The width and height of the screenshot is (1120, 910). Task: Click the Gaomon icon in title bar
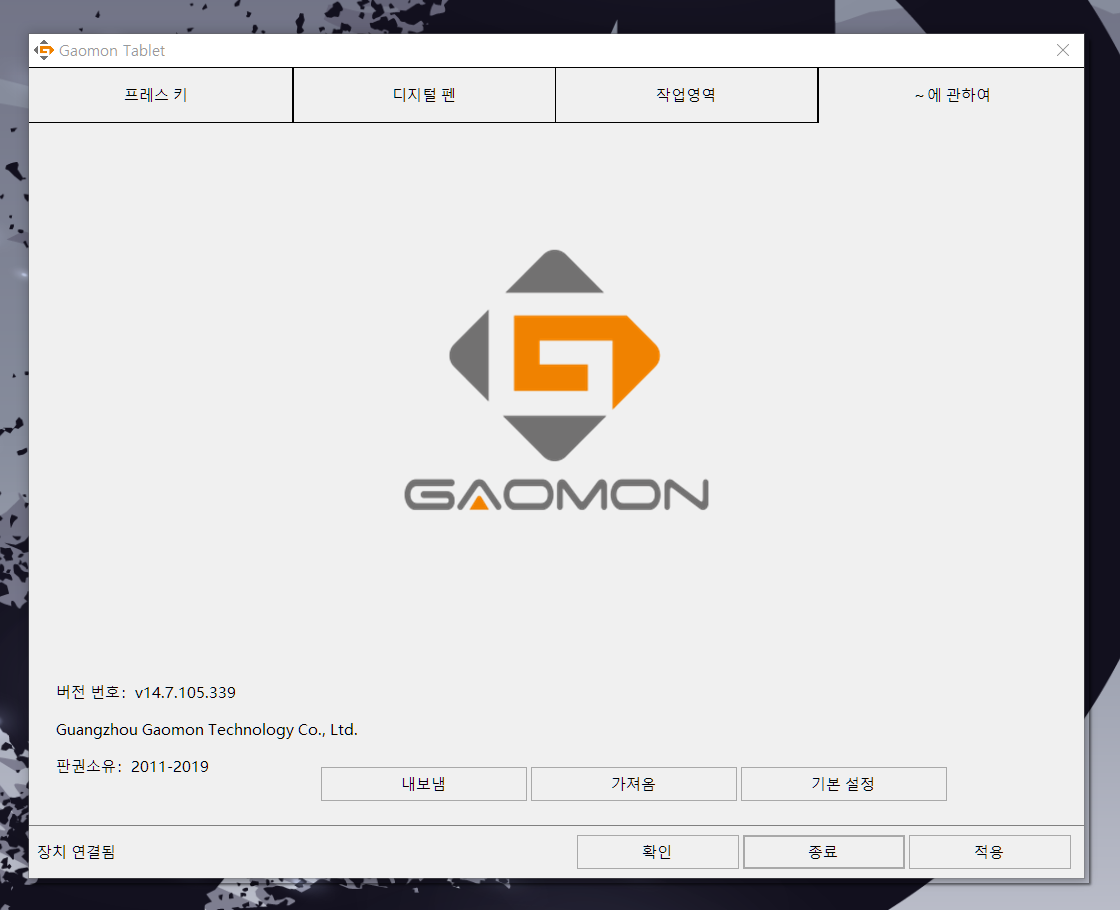pyautogui.click(x=44, y=50)
